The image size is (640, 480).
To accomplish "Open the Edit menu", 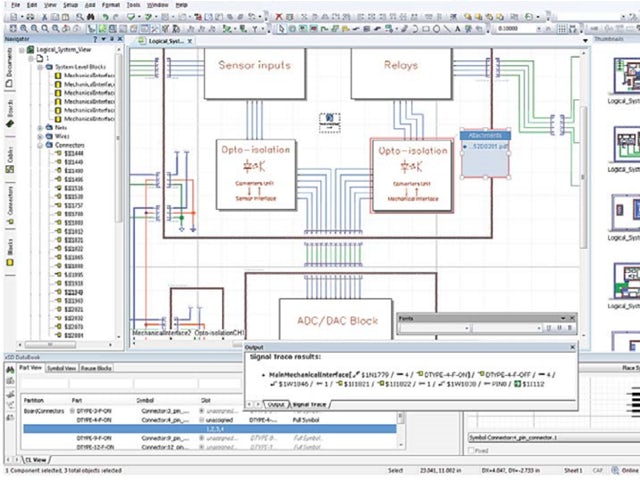I will (x=31, y=5).
